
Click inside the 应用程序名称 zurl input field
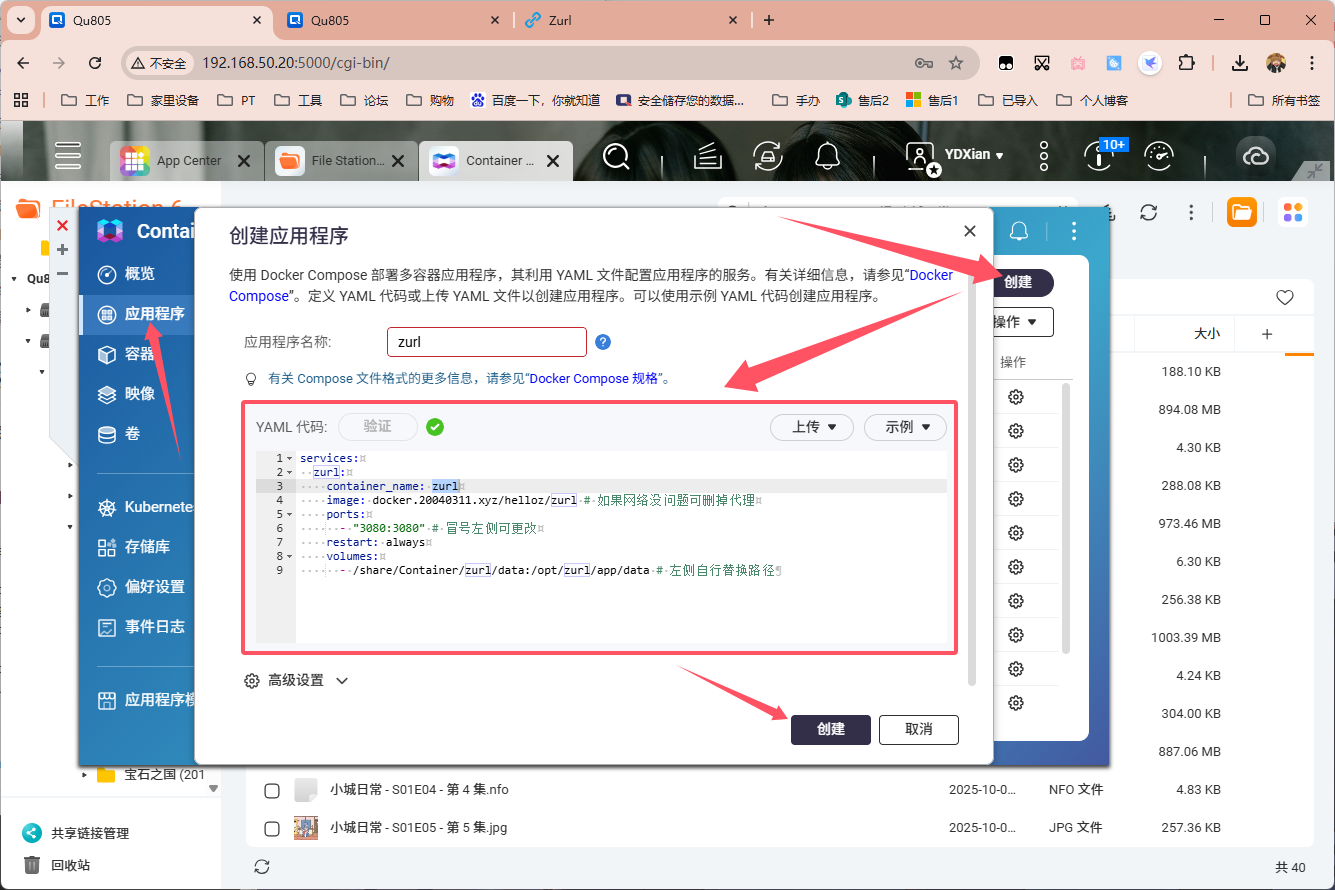(487, 341)
